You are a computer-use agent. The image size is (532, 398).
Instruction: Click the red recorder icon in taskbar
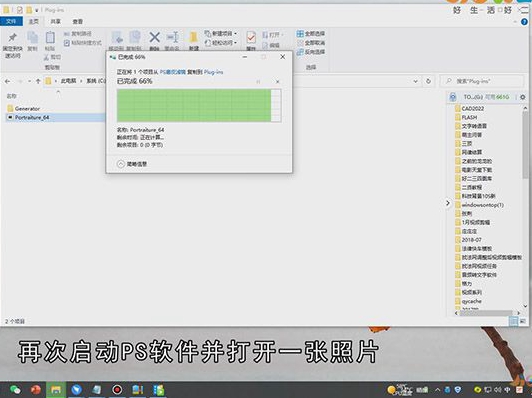click(117, 390)
